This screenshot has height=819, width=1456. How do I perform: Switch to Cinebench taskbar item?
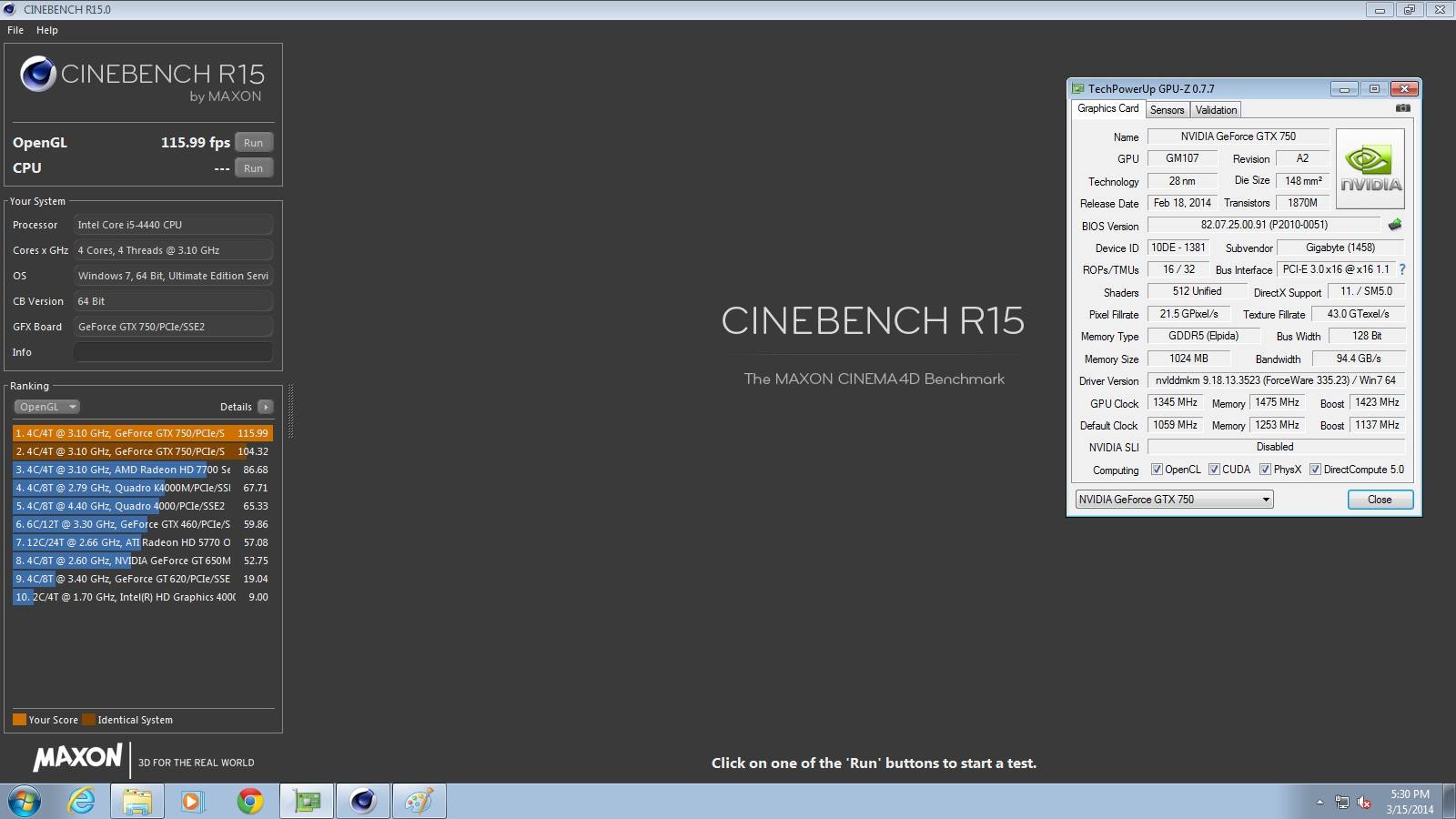[363, 802]
